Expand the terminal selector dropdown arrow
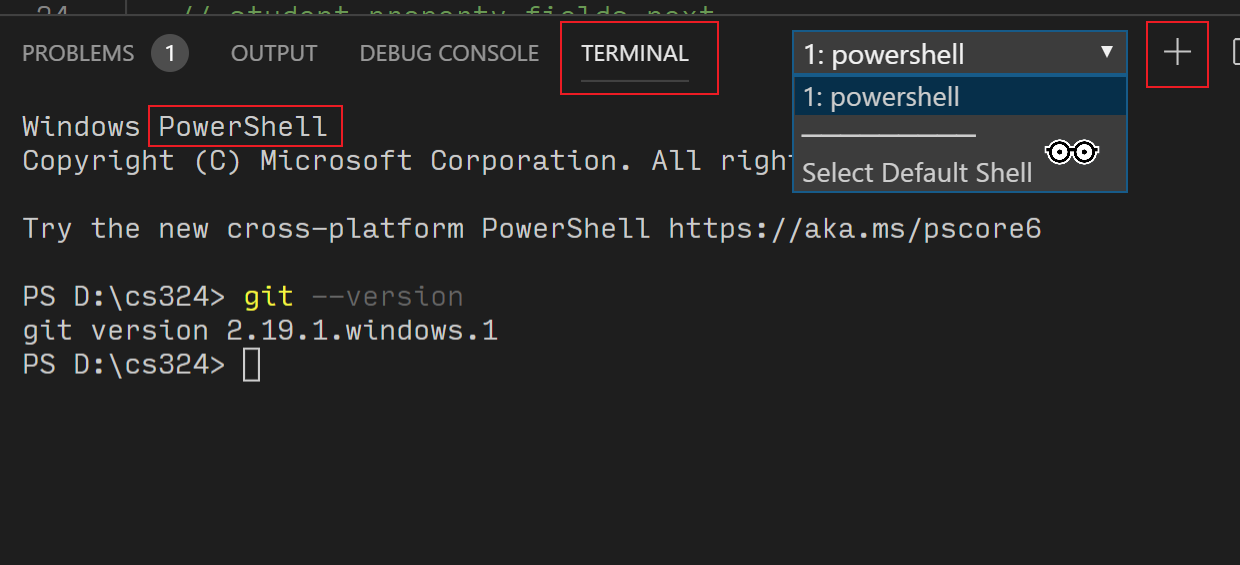Screen dimensions: 1240x565 (1106, 52)
